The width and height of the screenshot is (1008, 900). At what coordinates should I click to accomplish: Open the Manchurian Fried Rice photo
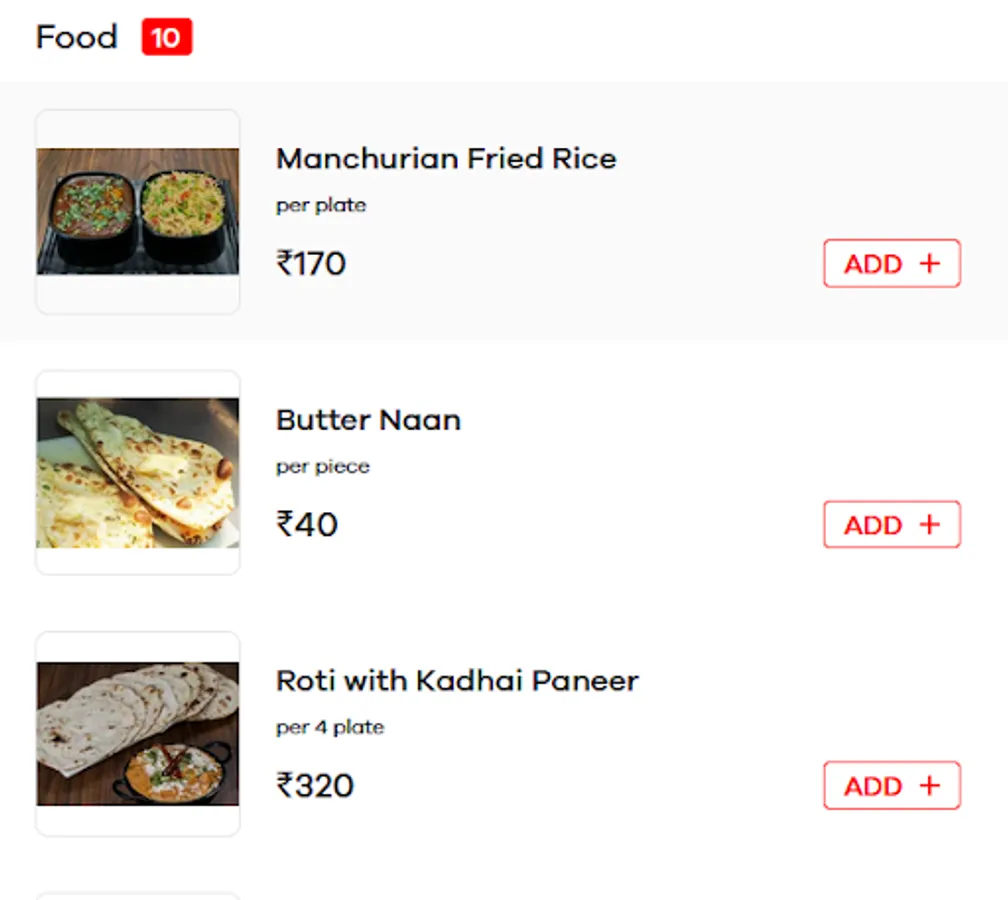(138, 211)
